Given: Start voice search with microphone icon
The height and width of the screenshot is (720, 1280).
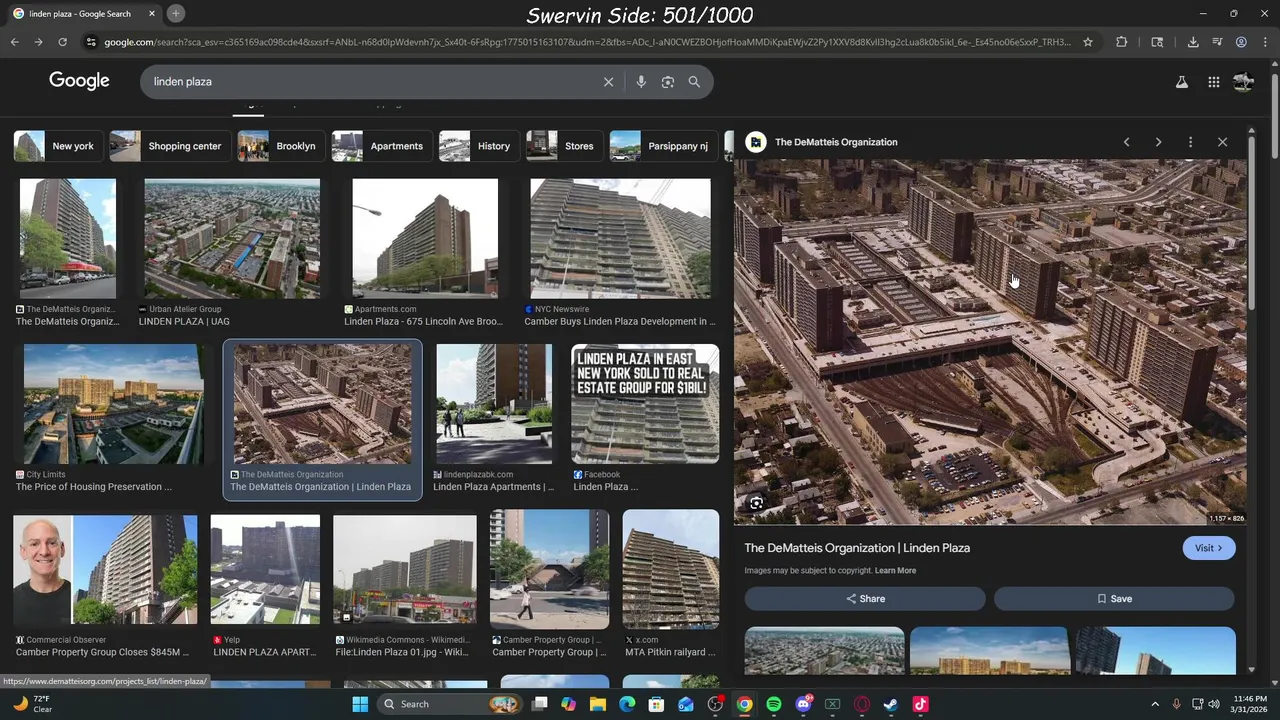Looking at the screenshot, I should click(641, 82).
